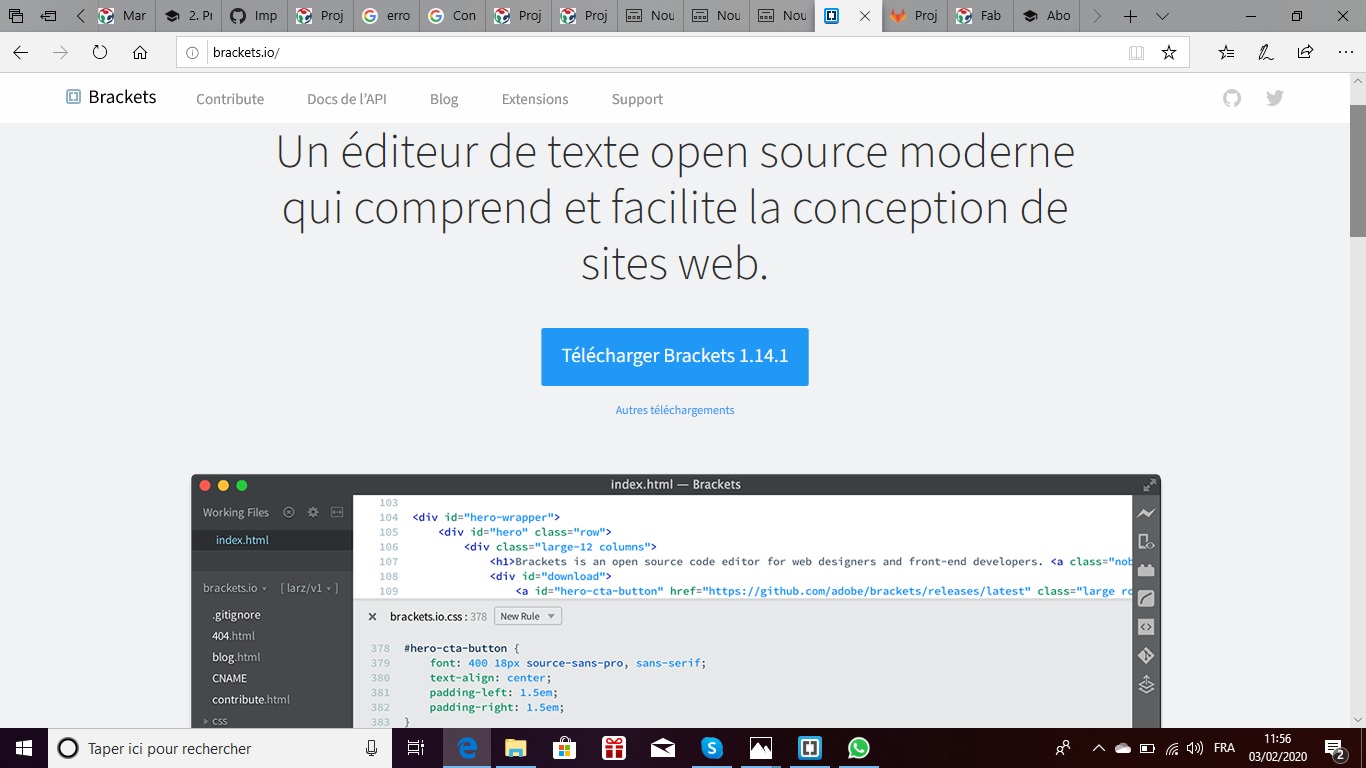Image resolution: width=1366 pixels, height=768 pixels.
Task: Open the Brackets app on the taskbar
Action: coord(810,748)
